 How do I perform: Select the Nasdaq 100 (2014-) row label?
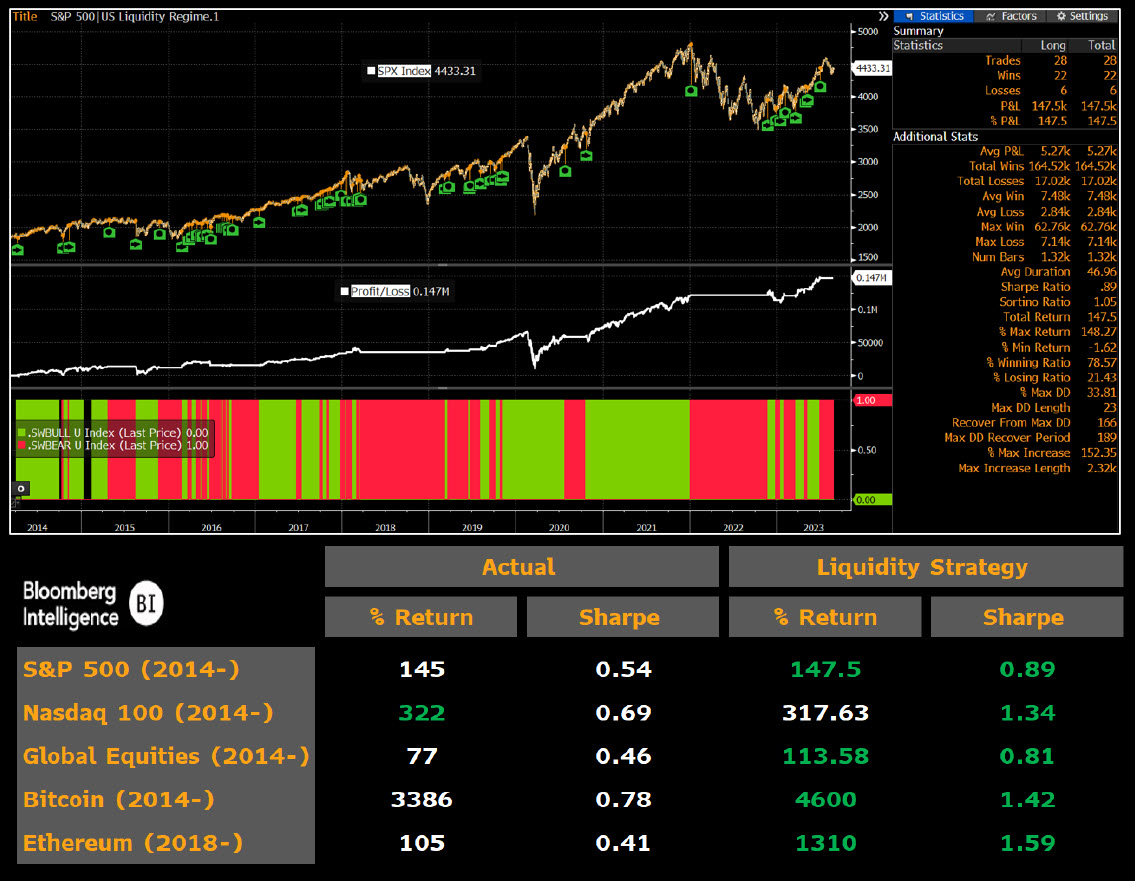148,712
